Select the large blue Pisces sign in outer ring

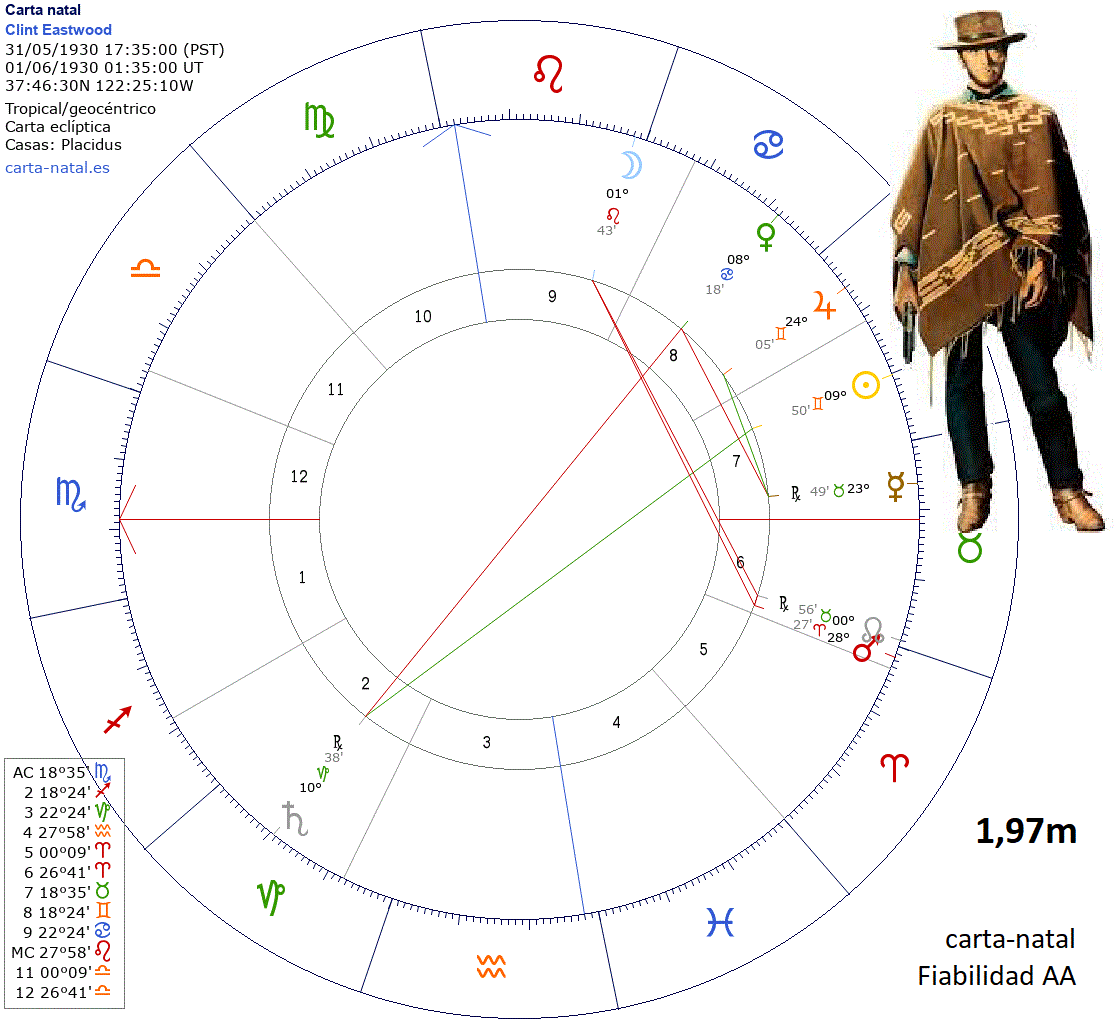(x=720, y=921)
